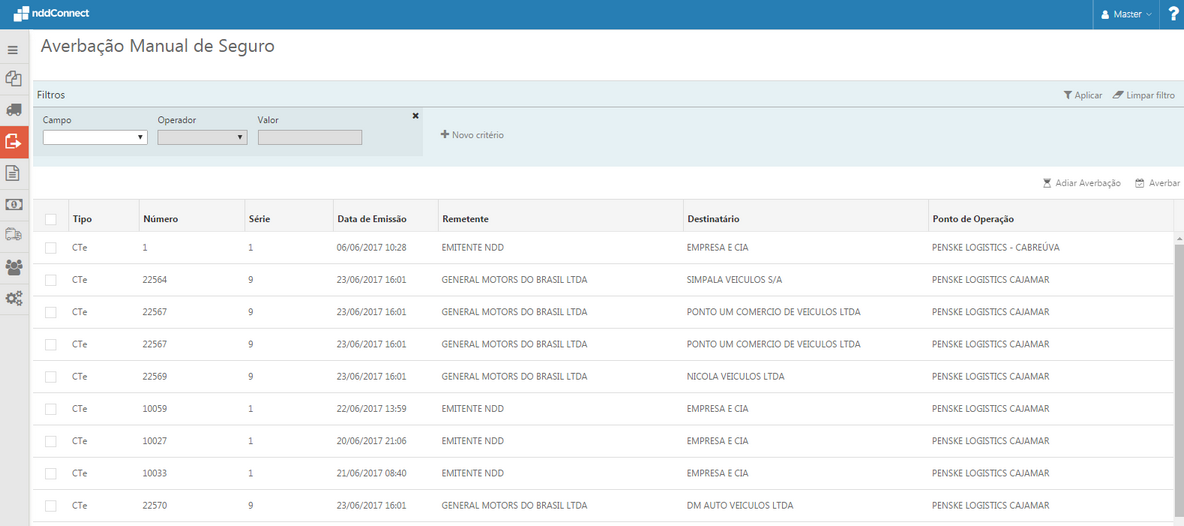Click the Valor input field
The height and width of the screenshot is (526, 1184).
(x=310, y=137)
